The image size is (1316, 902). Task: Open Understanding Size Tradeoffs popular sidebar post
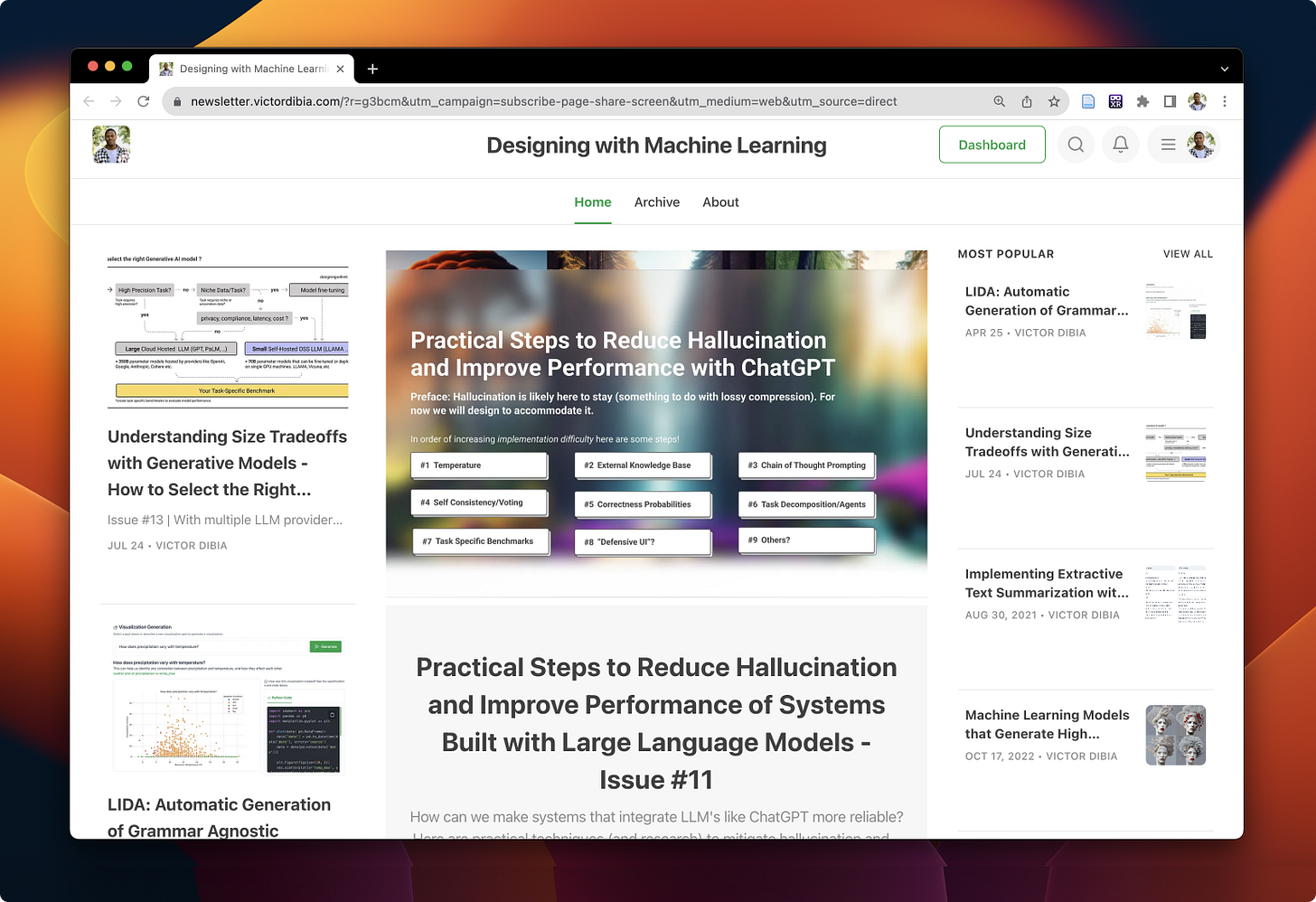(1047, 442)
